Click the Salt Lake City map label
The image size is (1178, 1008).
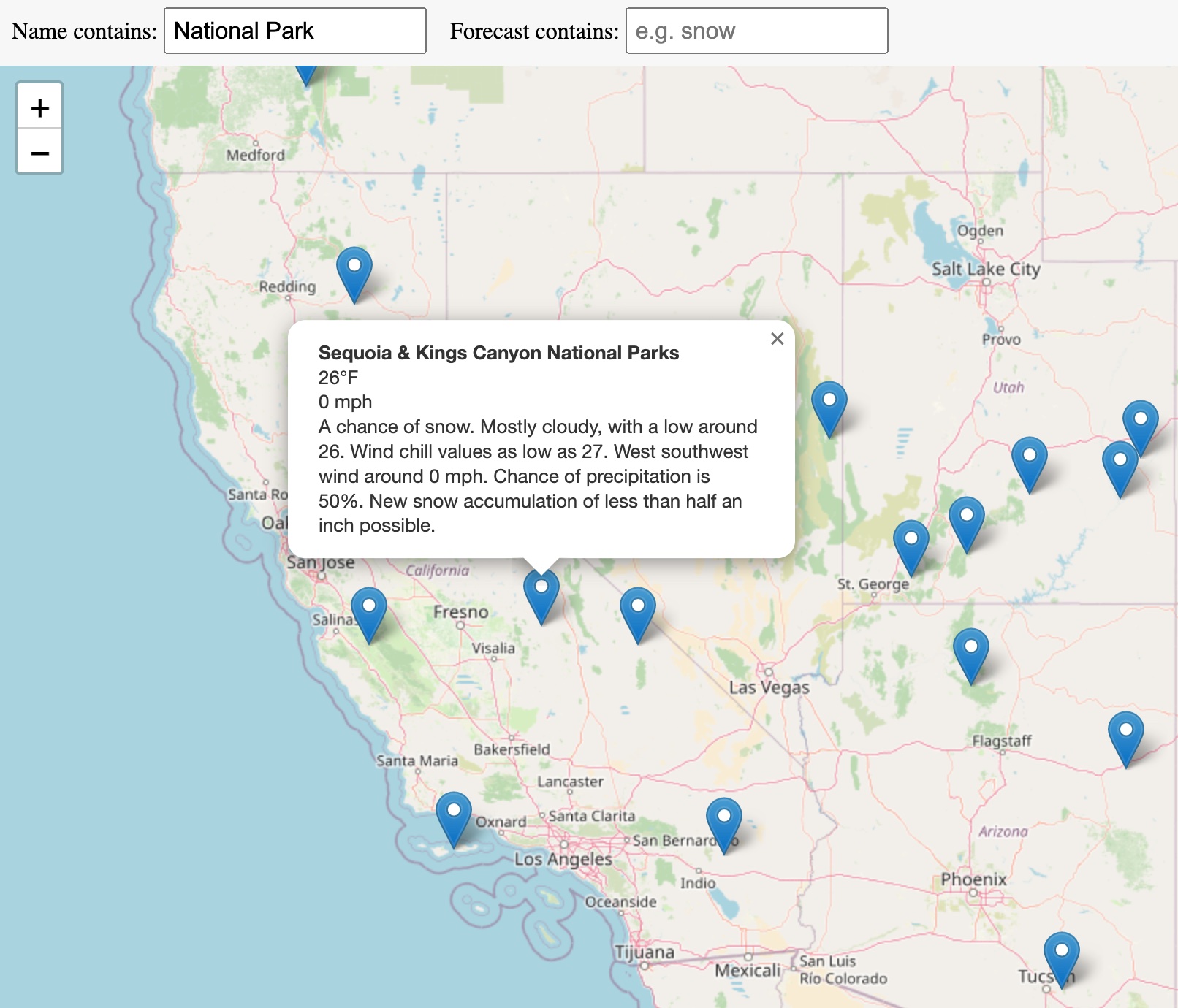(986, 270)
